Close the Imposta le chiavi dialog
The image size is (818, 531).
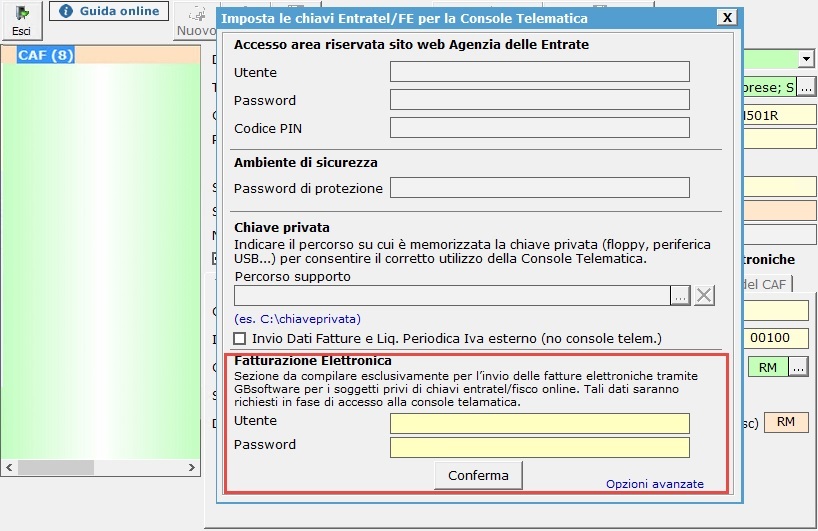click(727, 18)
